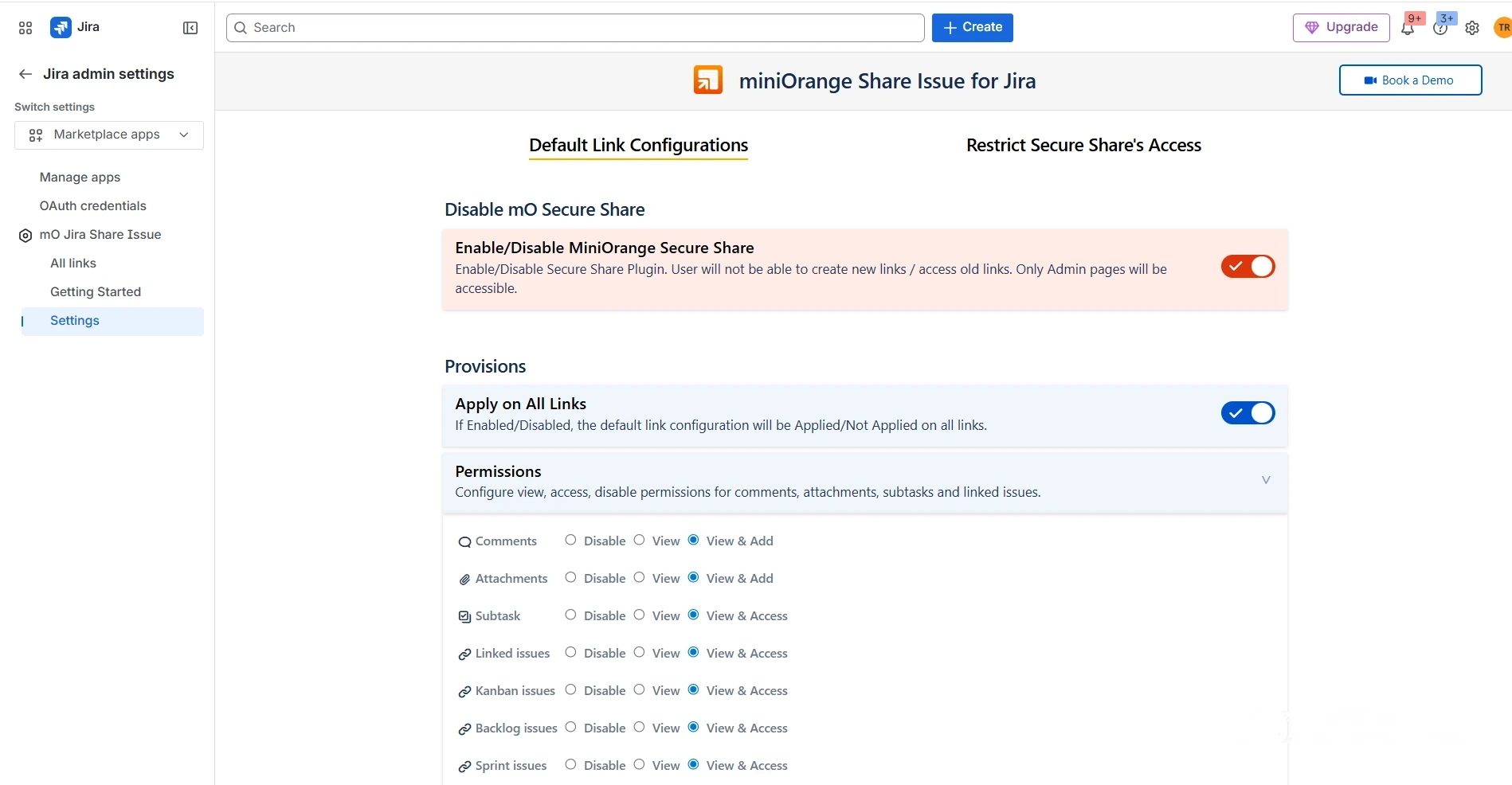Open All links in sidebar
This screenshot has width=1512, height=785.
(x=73, y=264)
